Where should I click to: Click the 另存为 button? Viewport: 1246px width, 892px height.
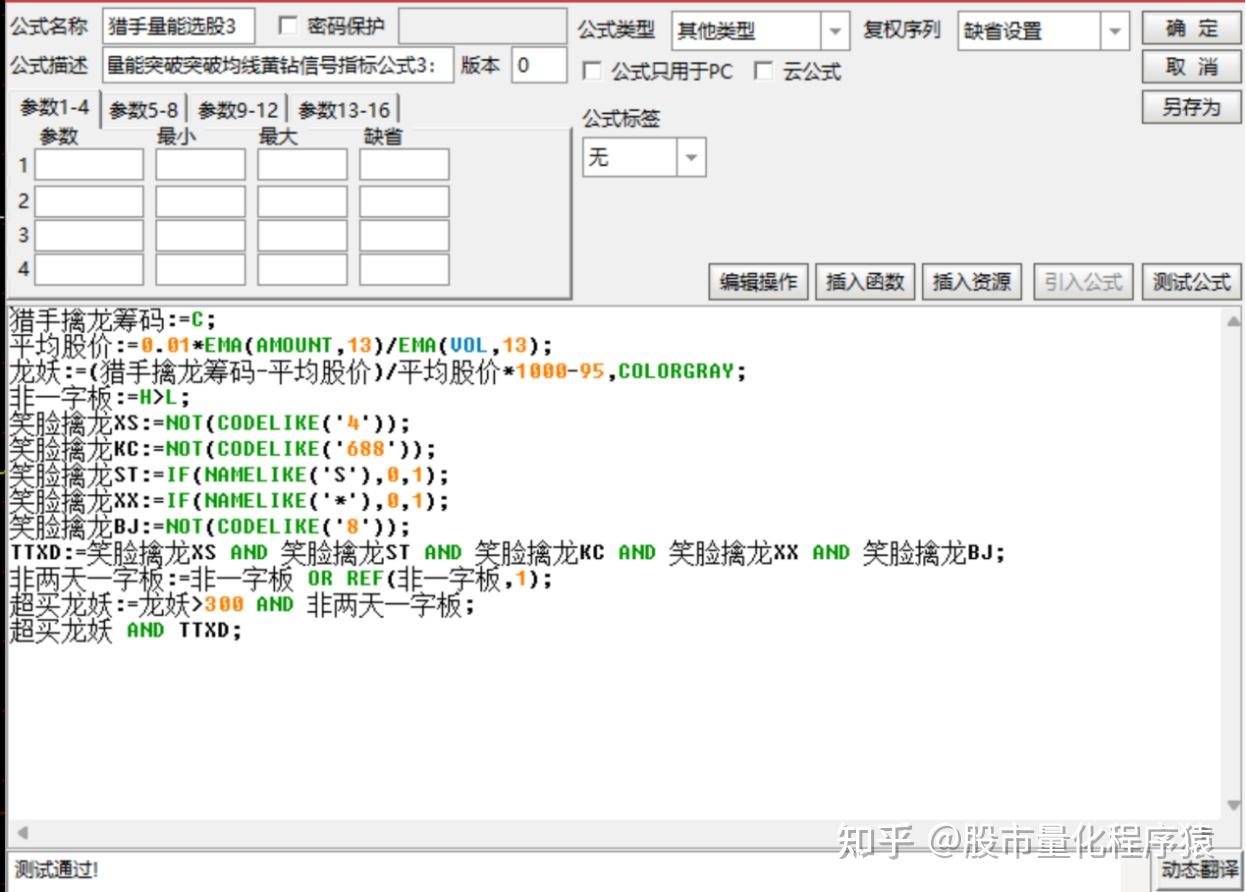(1191, 107)
